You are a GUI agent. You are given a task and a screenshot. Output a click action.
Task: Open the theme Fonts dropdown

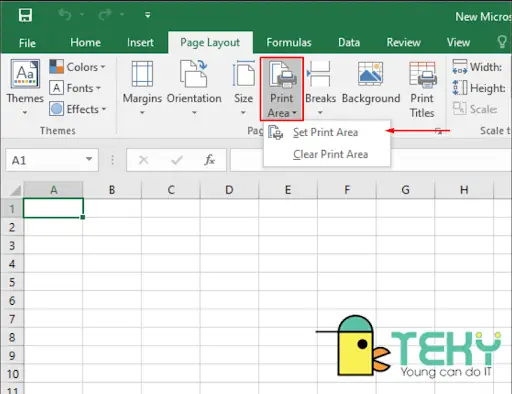click(75, 88)
